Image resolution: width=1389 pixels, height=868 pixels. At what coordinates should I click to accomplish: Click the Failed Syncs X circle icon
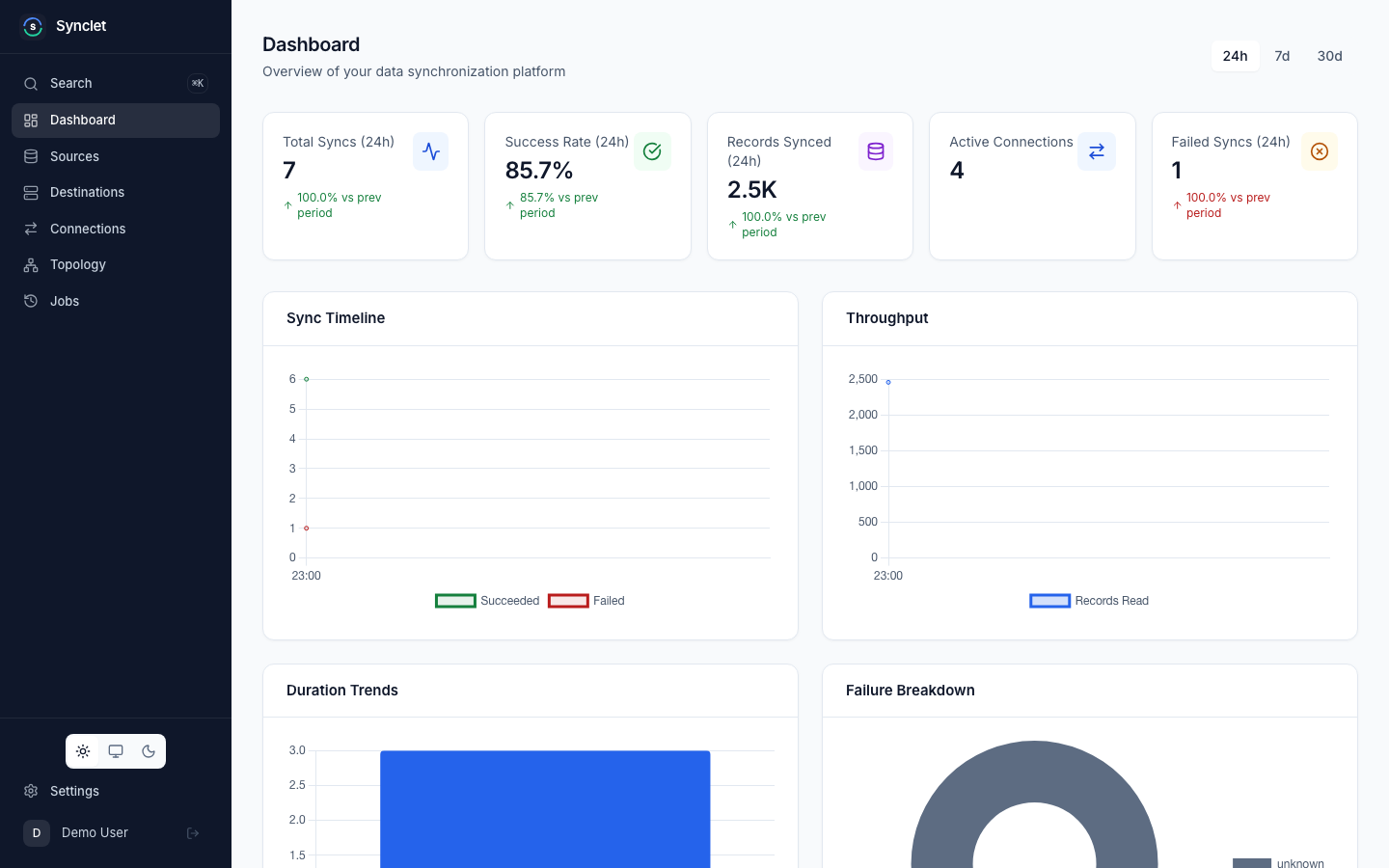[x=1320, y=151]
